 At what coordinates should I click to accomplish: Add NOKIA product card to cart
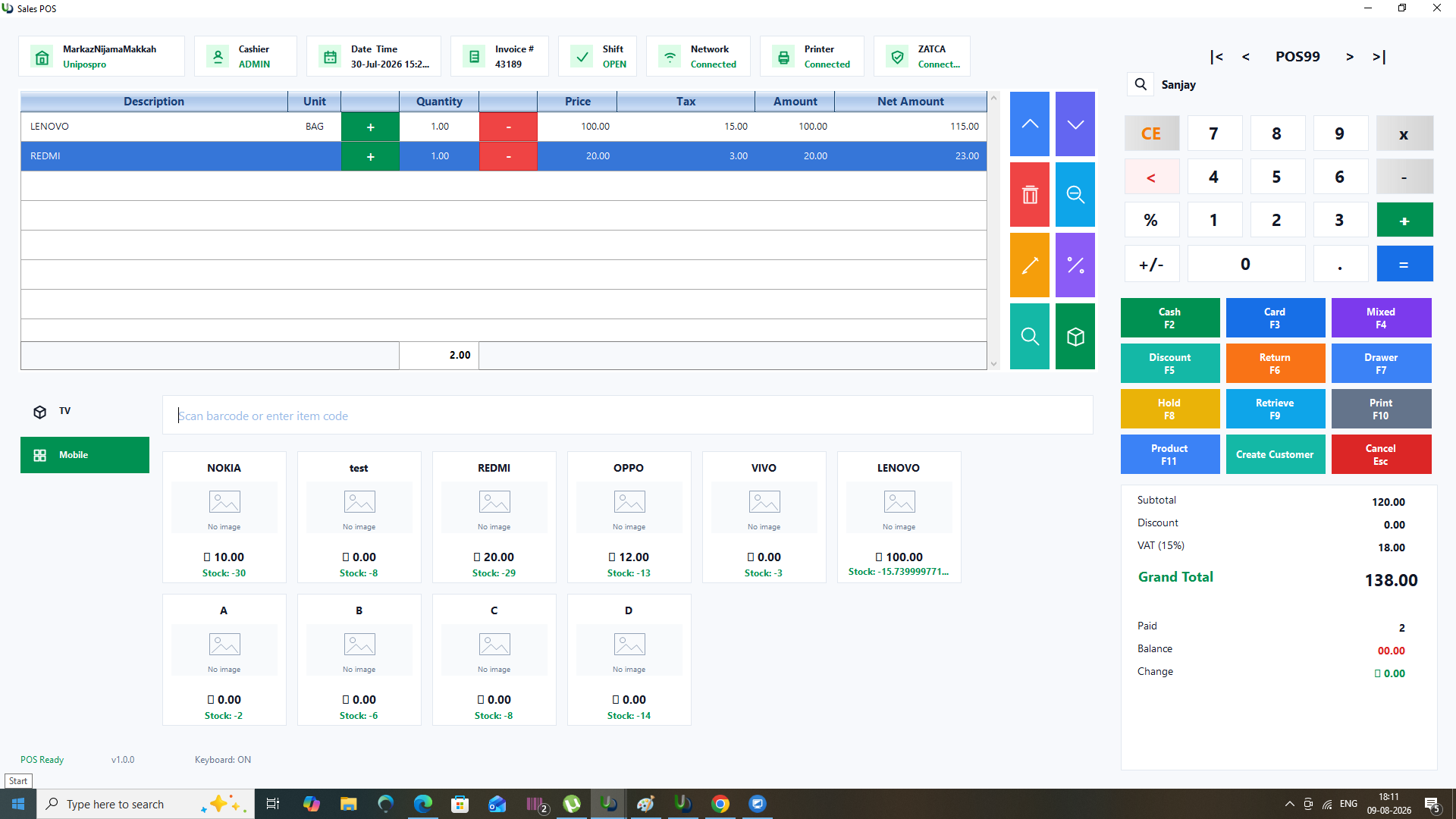[224, 518]
